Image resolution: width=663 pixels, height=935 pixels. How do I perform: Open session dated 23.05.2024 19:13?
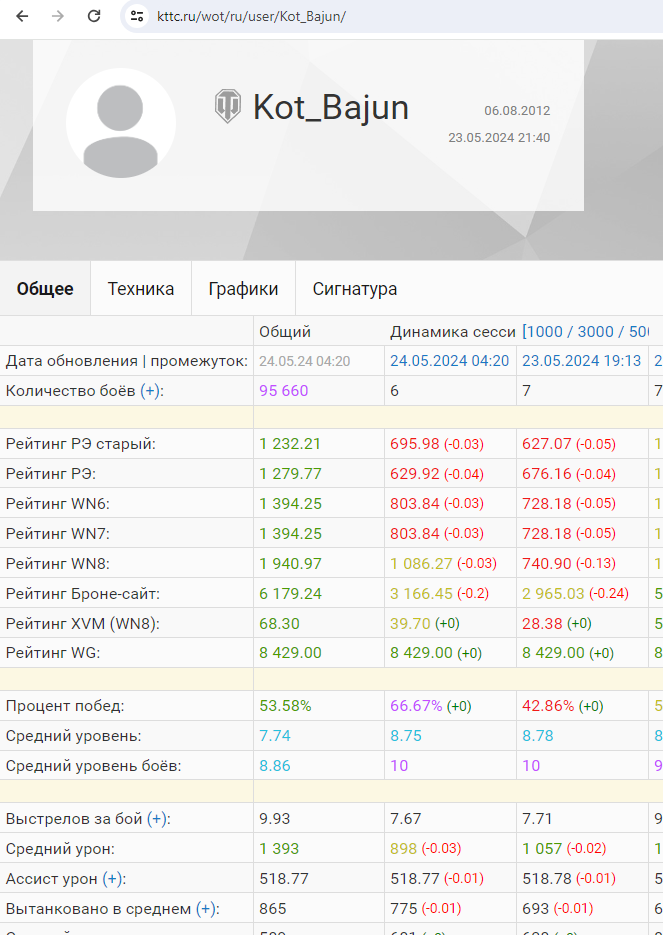click(x=581, y=361)
